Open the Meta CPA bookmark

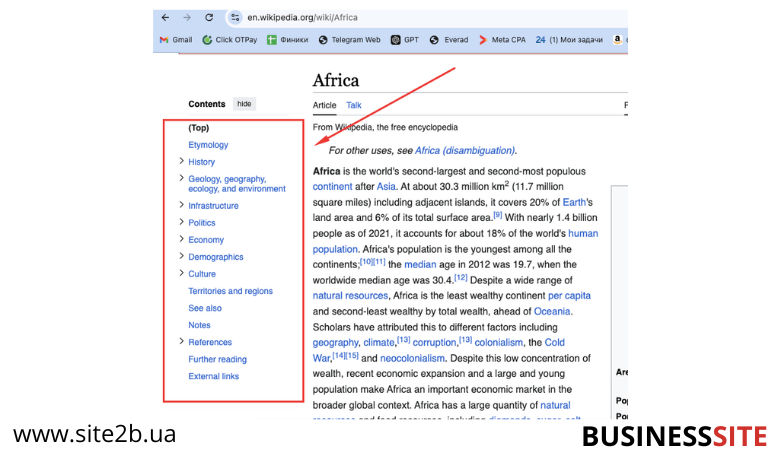pyautogui.click(x=502, y=40)
